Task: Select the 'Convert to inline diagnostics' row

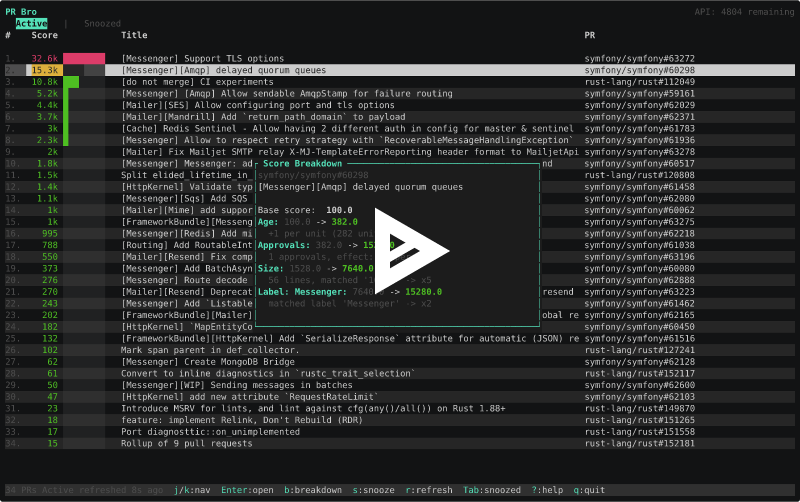Action: point(400,374)
